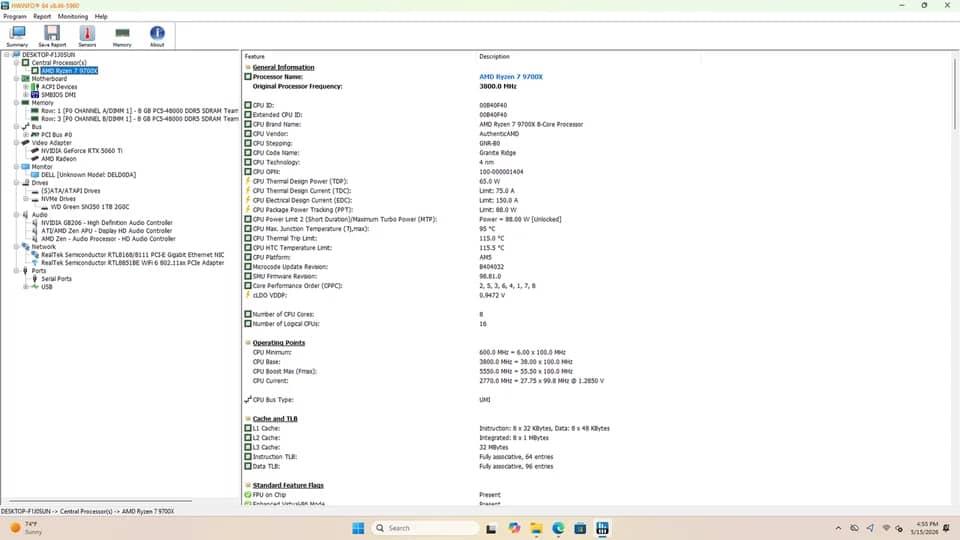Select NVIDIA GeForce RTX 5060 Ti

81,151
